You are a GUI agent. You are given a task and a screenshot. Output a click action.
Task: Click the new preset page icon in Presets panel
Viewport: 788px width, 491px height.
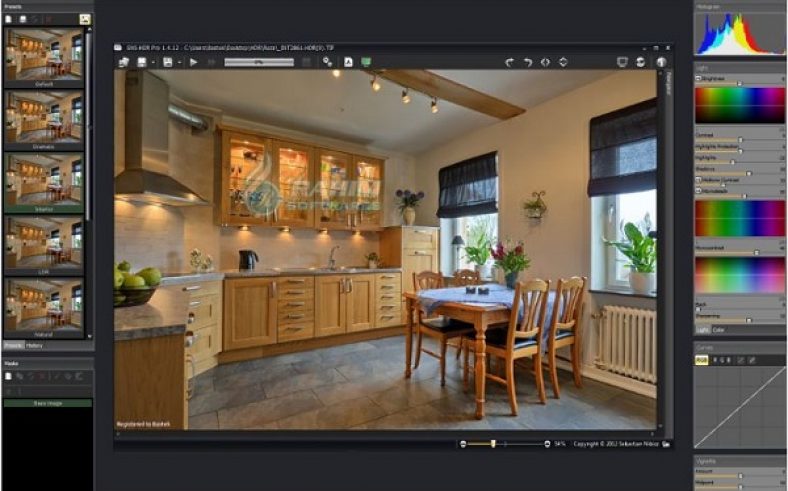tap(9, 19)
